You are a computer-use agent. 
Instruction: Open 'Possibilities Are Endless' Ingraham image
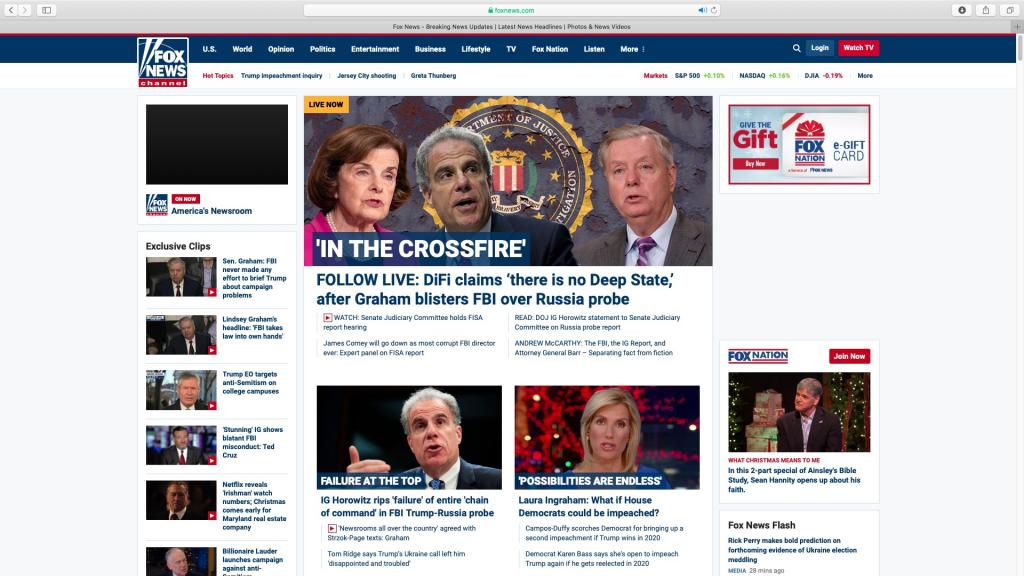point(607,438)
